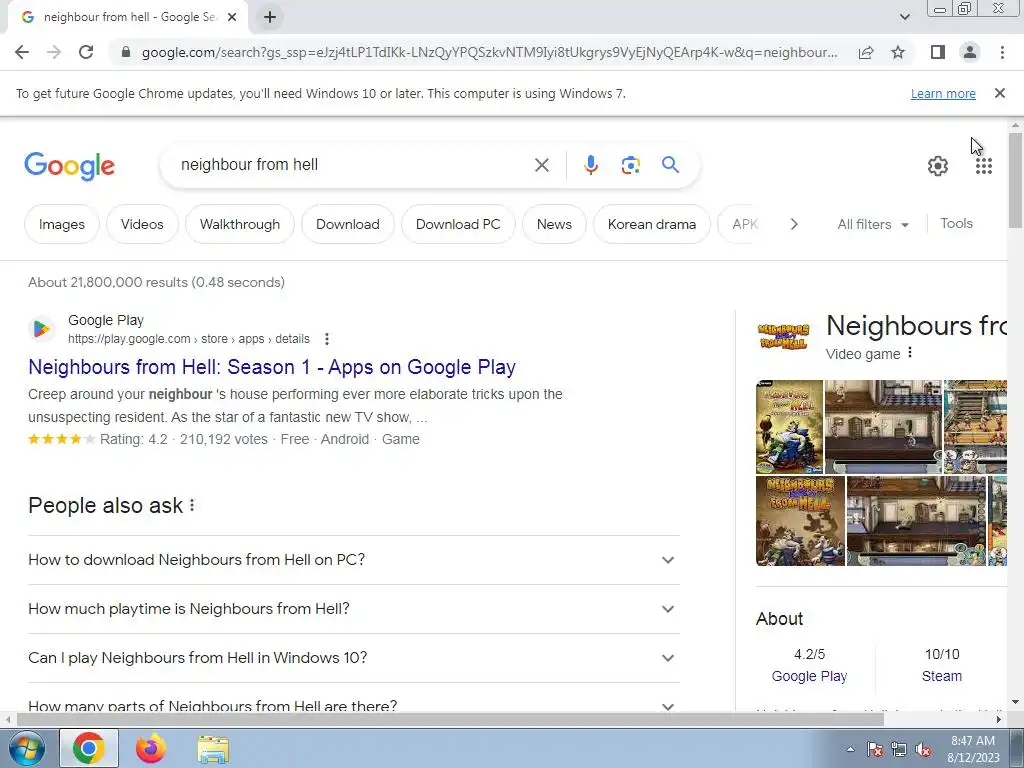
Task: Select the Download filter chip
Action: coord(347,224)
